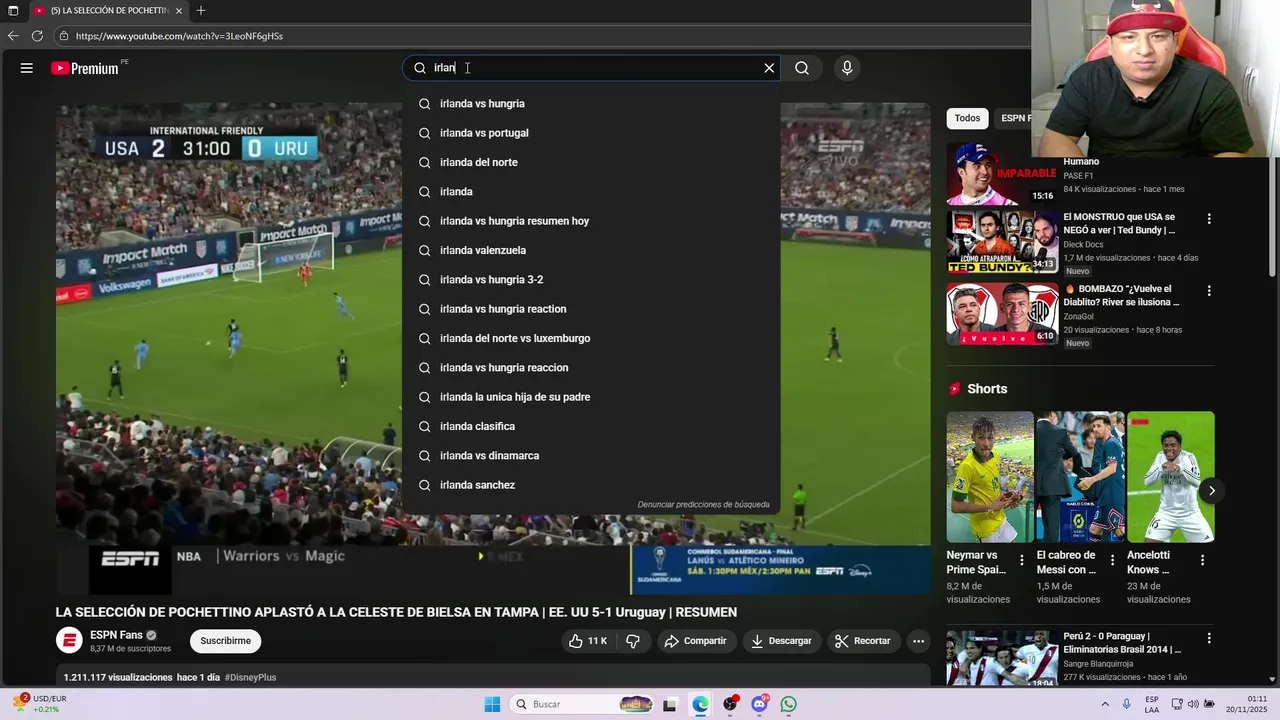Like the video with 11 K thumbs up

click(587, 641)
